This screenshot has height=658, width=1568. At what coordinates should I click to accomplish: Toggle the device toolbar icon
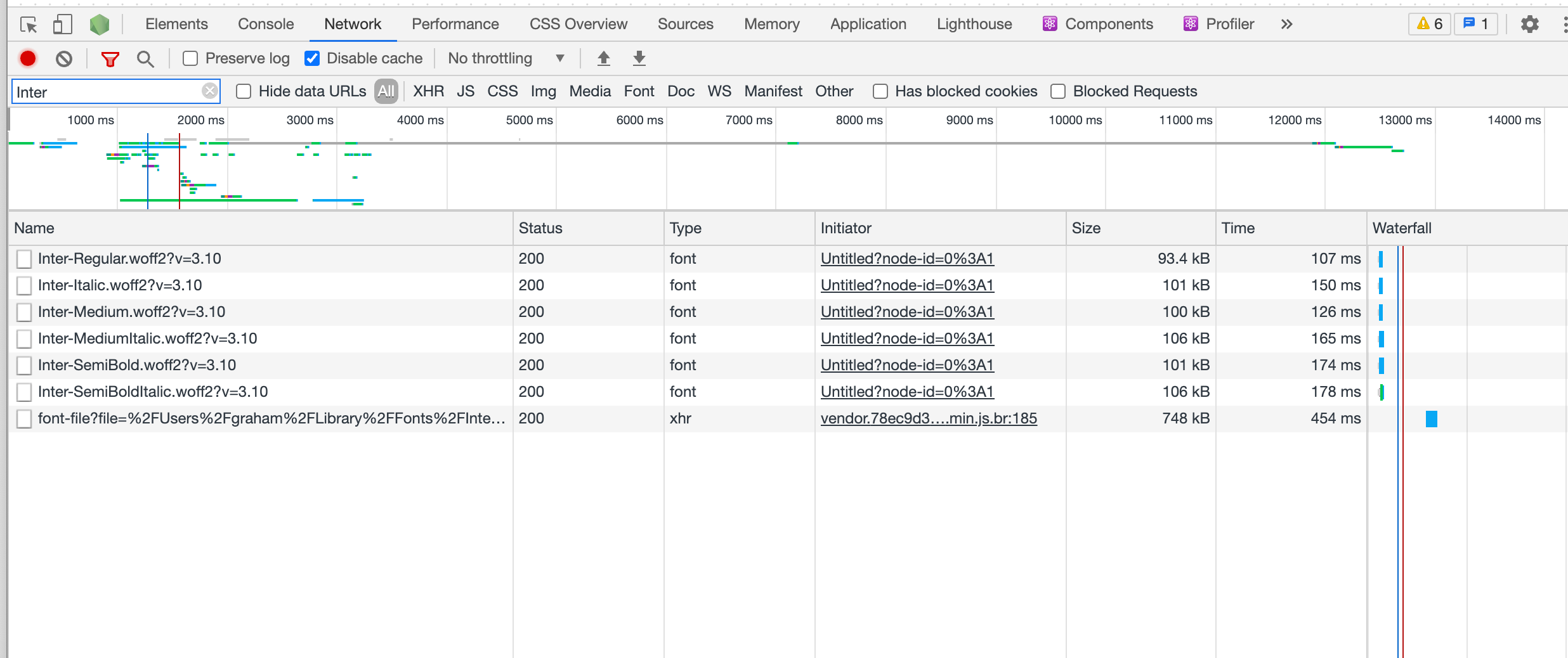pos(62,25)
